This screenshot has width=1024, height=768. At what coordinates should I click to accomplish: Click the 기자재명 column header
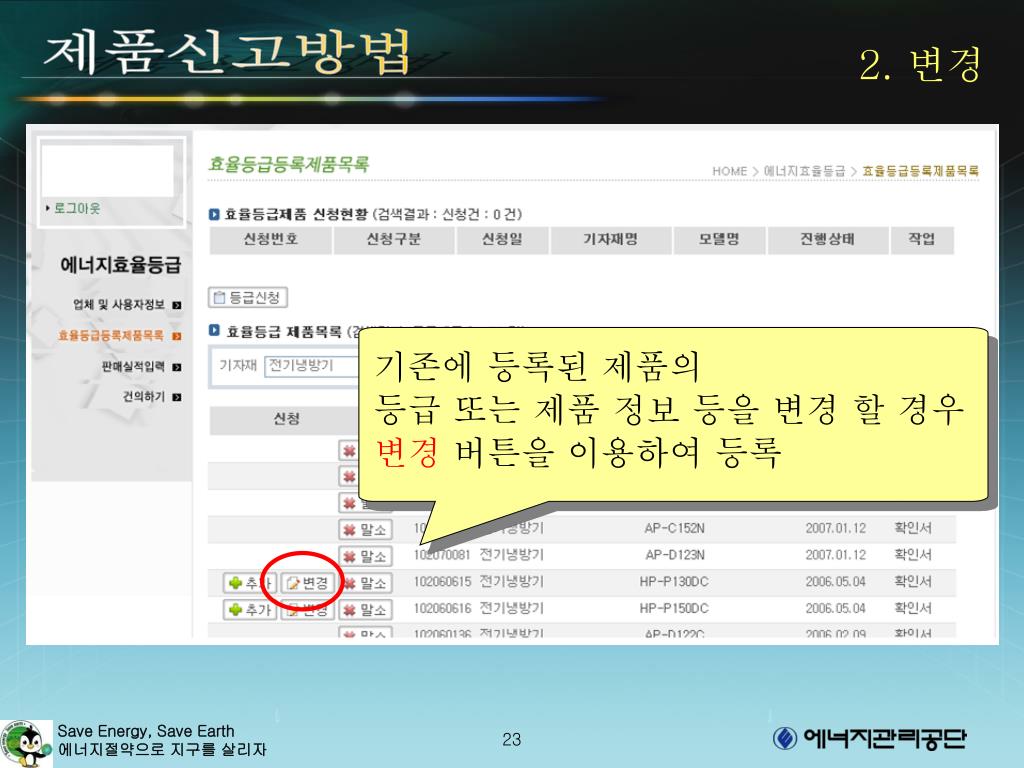(611, 240)
